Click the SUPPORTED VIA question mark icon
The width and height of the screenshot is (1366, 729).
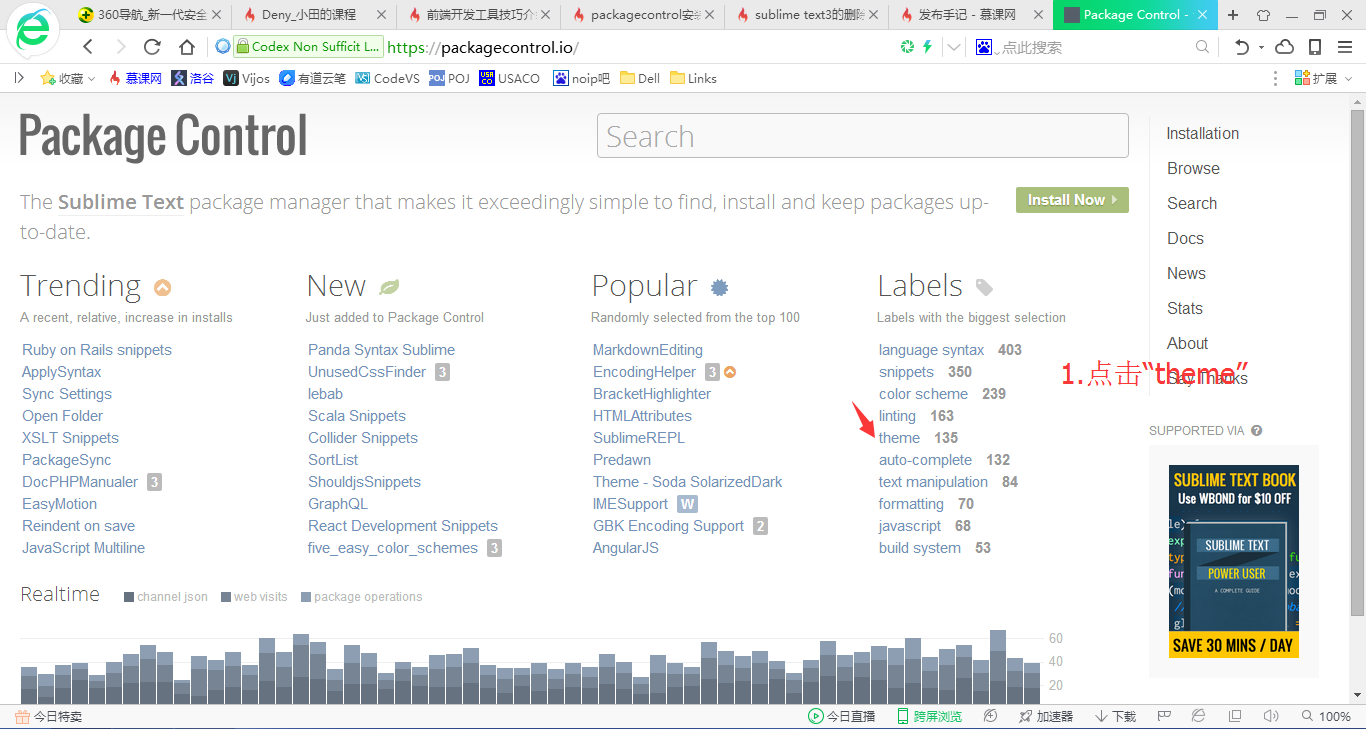(1257, 431)
